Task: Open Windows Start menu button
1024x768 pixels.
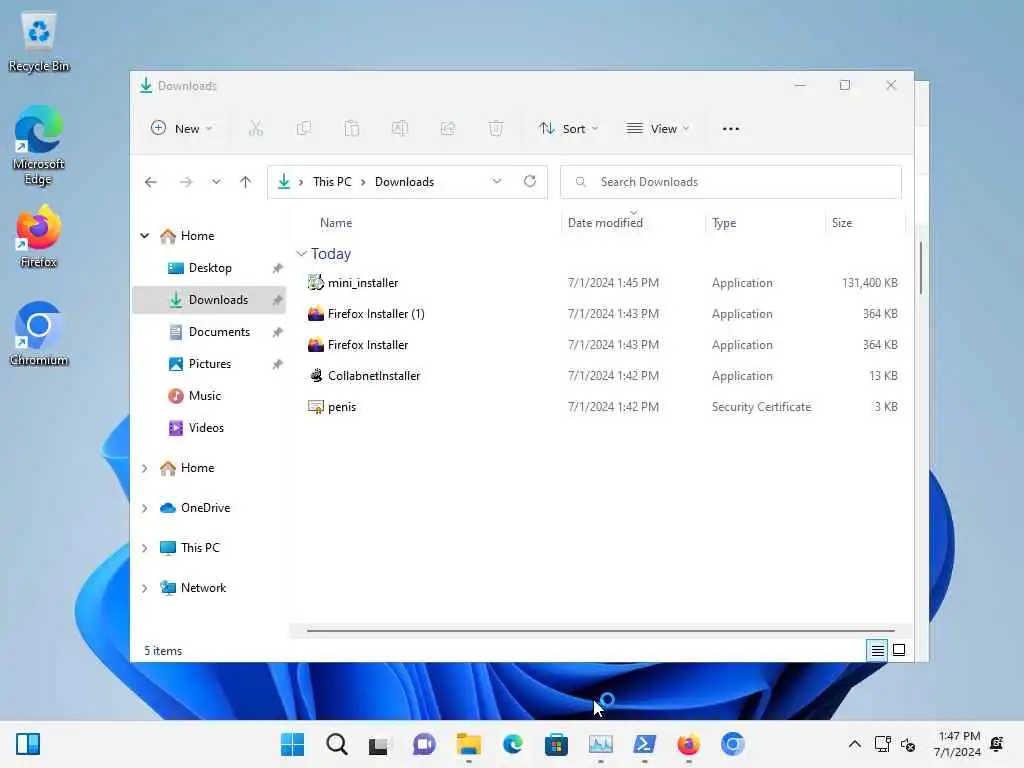Action: [292, 744]
